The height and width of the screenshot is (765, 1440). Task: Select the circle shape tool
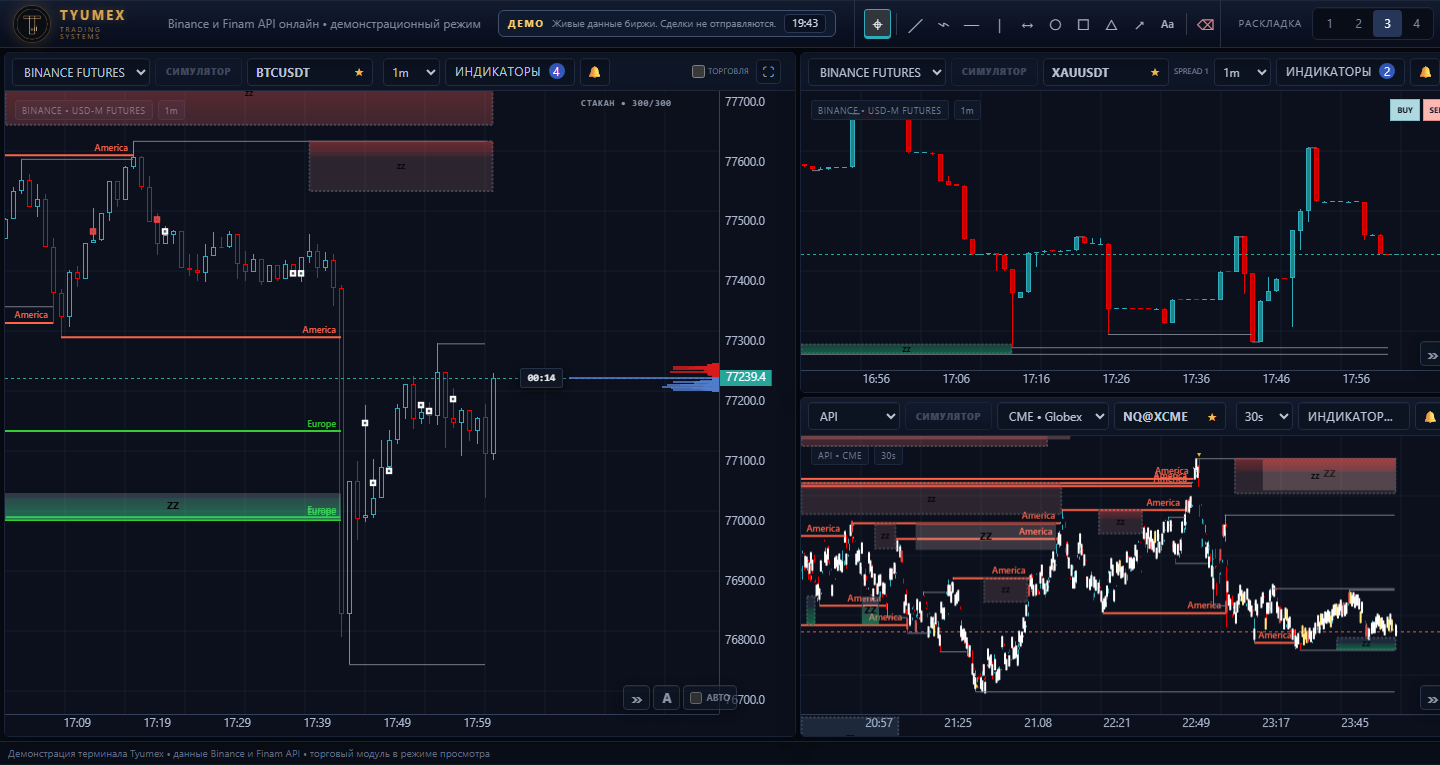click(1055, 25)
